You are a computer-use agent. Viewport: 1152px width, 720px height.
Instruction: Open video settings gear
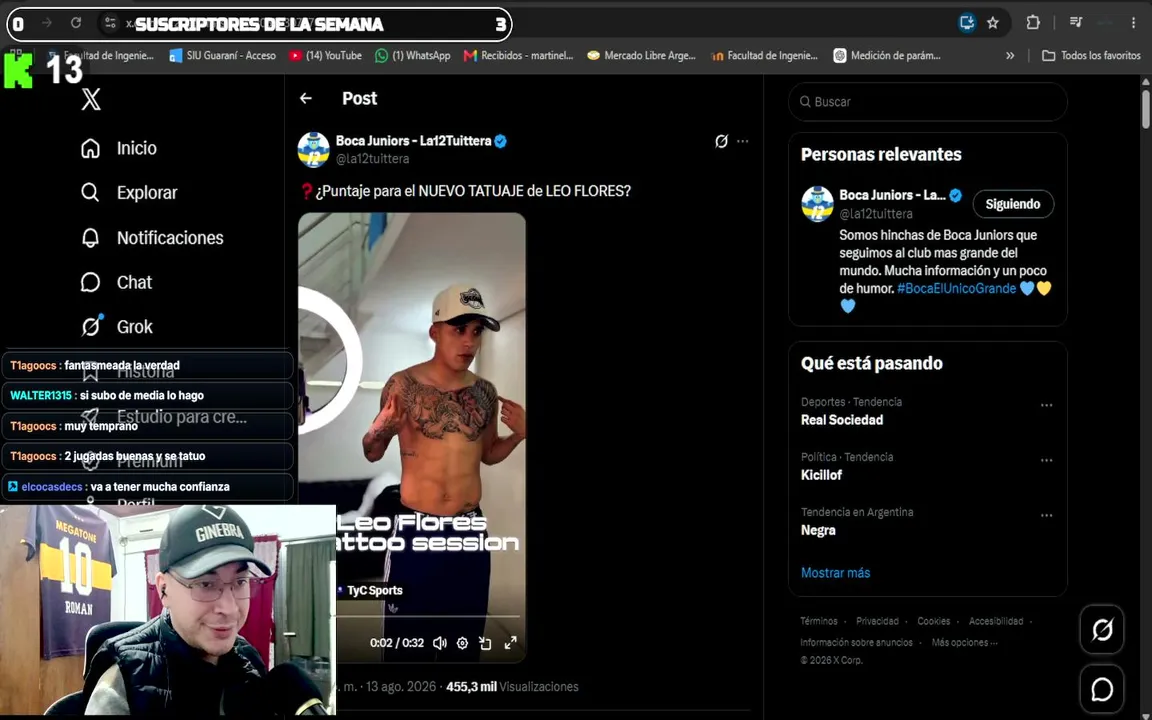tap(462, 643)
